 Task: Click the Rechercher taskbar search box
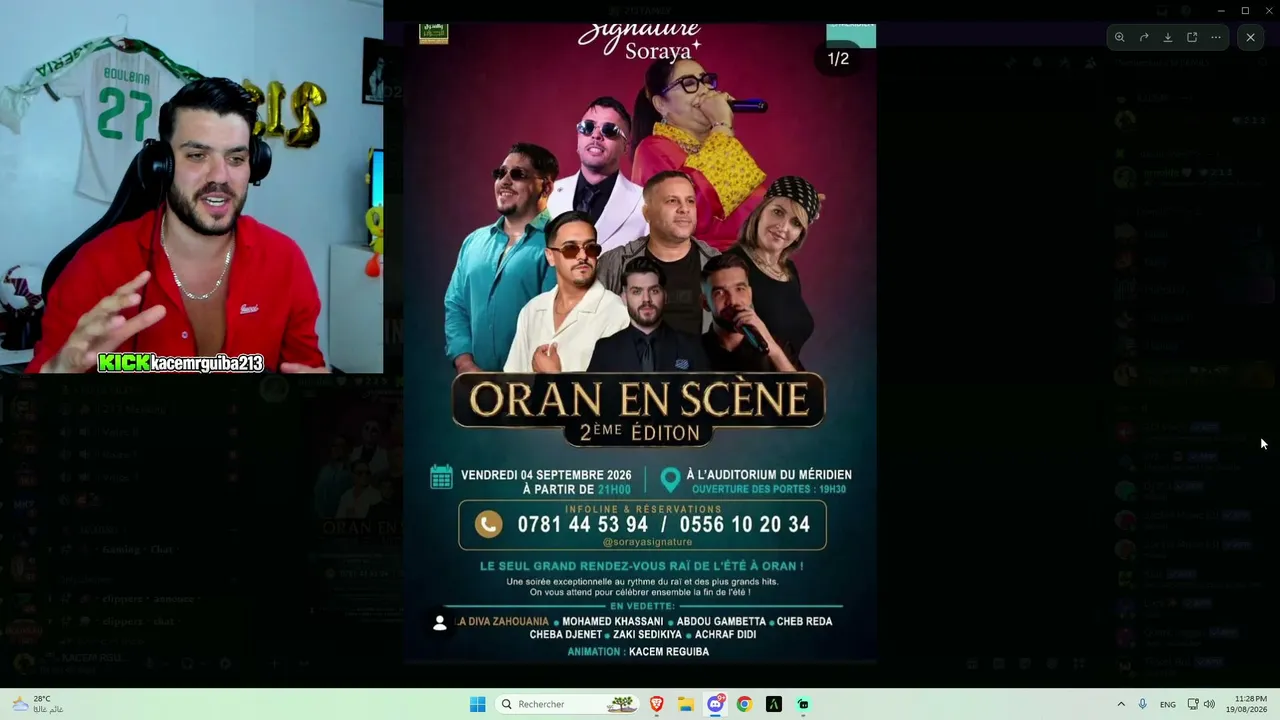567,704
